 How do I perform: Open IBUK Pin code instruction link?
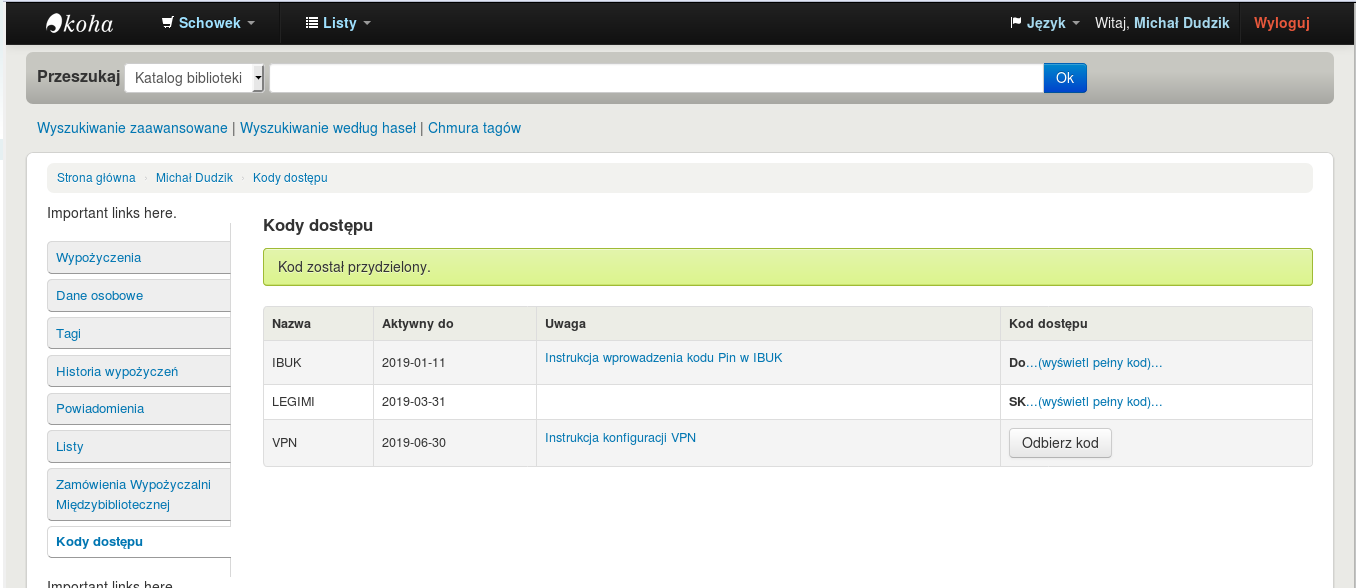click(663, 357)
